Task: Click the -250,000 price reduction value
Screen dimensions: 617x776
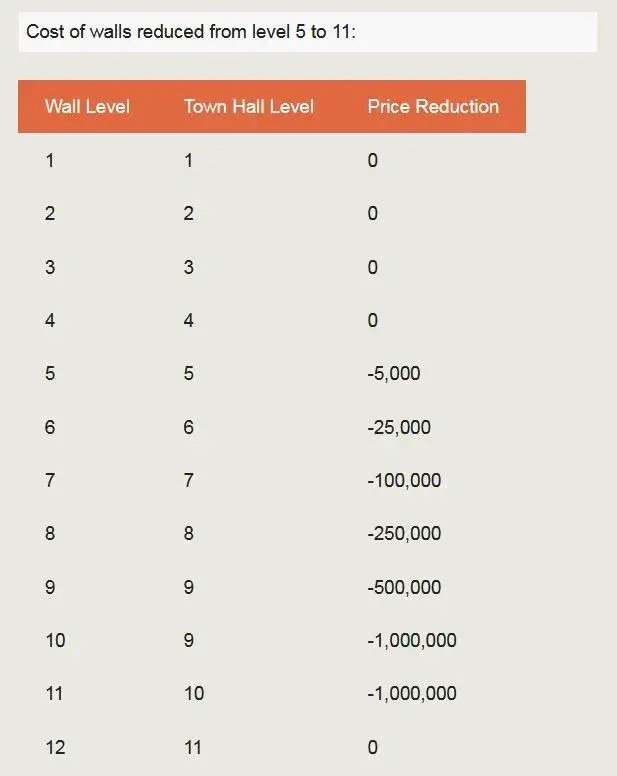Action: [404, 534]
